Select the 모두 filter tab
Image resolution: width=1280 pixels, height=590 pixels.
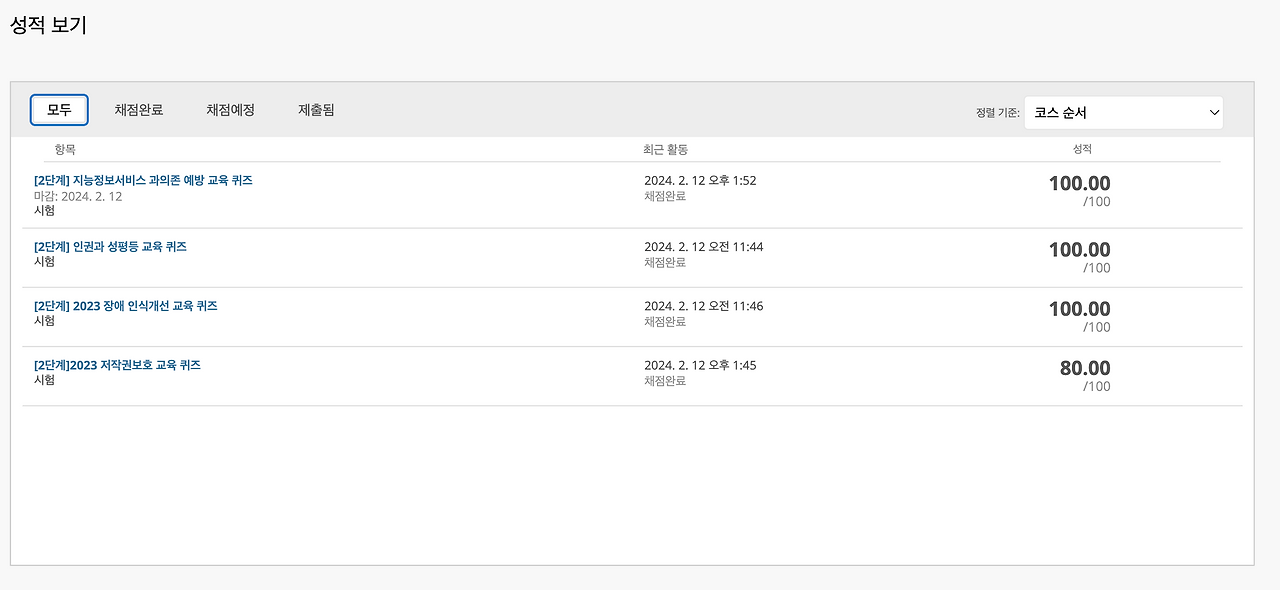pos(58,110)
